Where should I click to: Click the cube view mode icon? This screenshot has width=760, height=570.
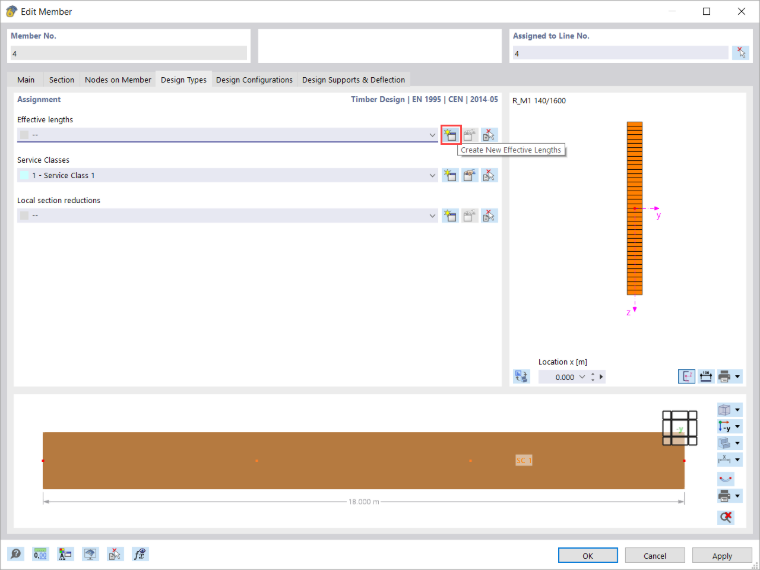click(724, 410)
